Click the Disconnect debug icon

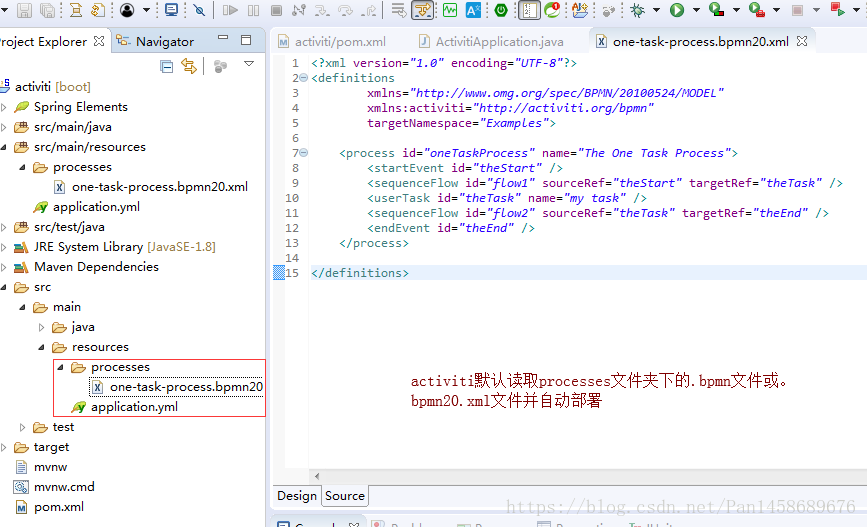[x=299, y=10]
